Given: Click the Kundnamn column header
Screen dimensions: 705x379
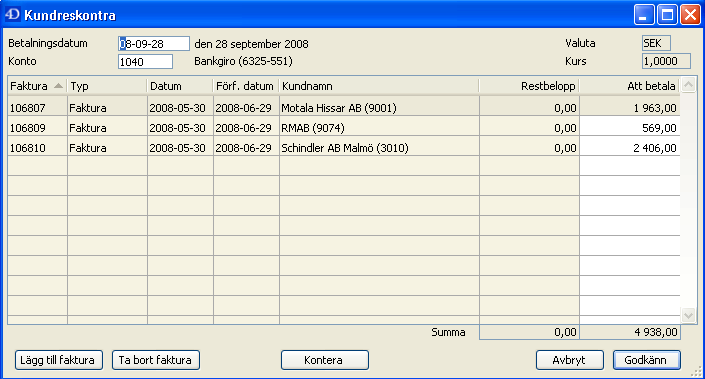Looking at the screenshot, I should coord(379,86).
